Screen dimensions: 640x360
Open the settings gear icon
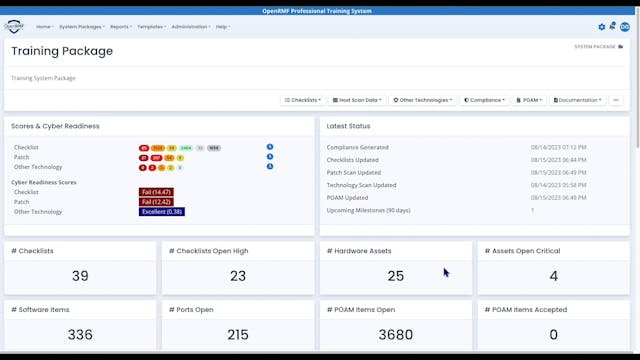tap(602, 27)
